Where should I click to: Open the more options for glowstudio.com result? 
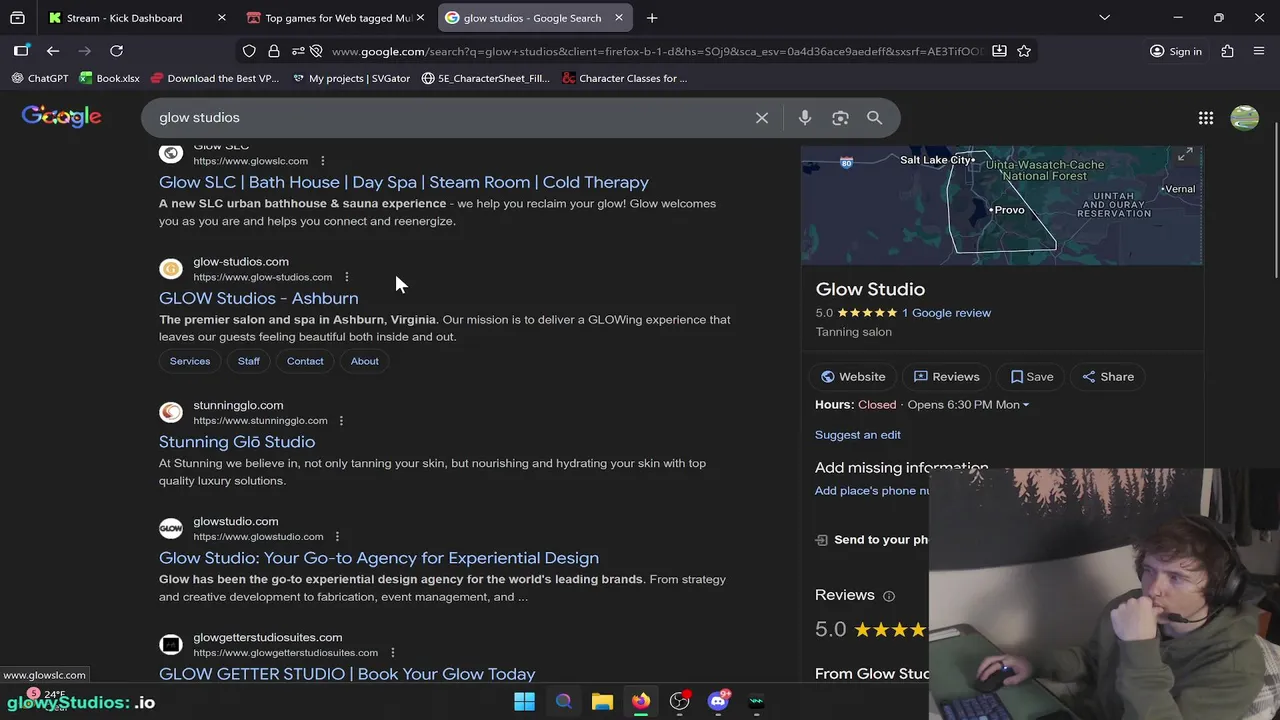337,537
